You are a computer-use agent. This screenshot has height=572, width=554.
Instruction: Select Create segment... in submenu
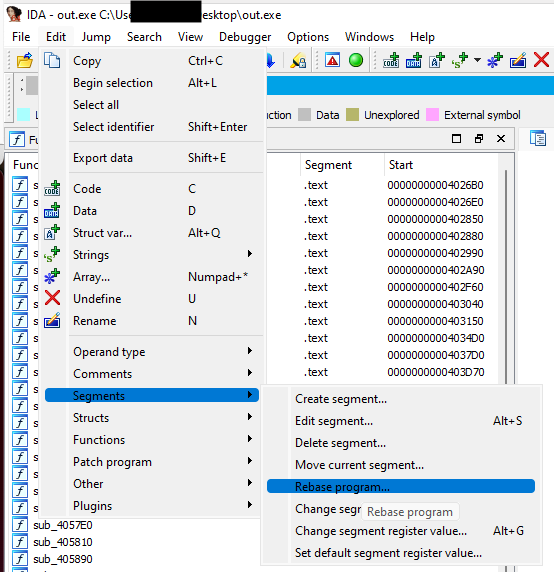click(x=401, y=399)
